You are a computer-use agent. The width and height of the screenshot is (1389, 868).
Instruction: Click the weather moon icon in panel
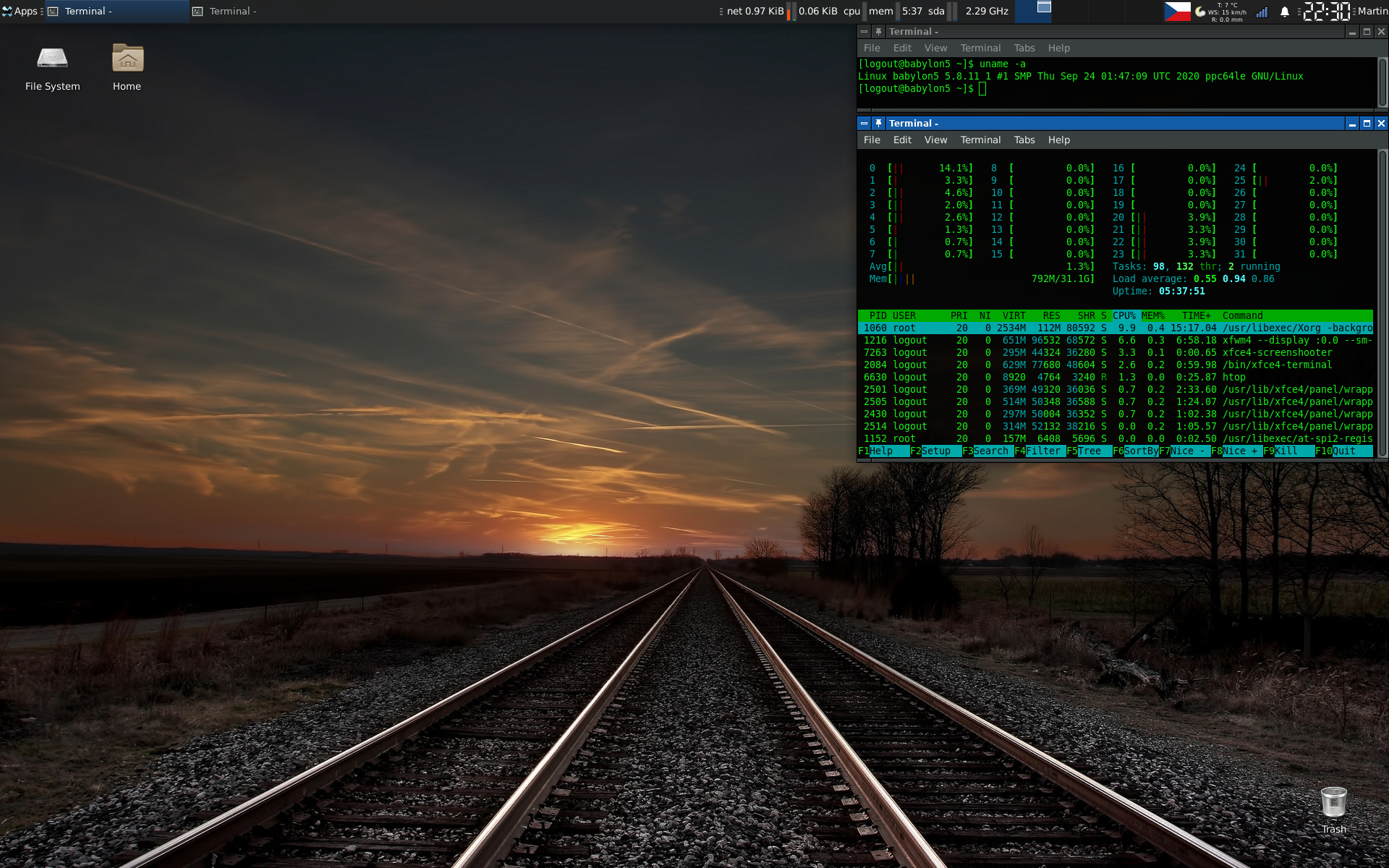click(x=1201, y=12)
